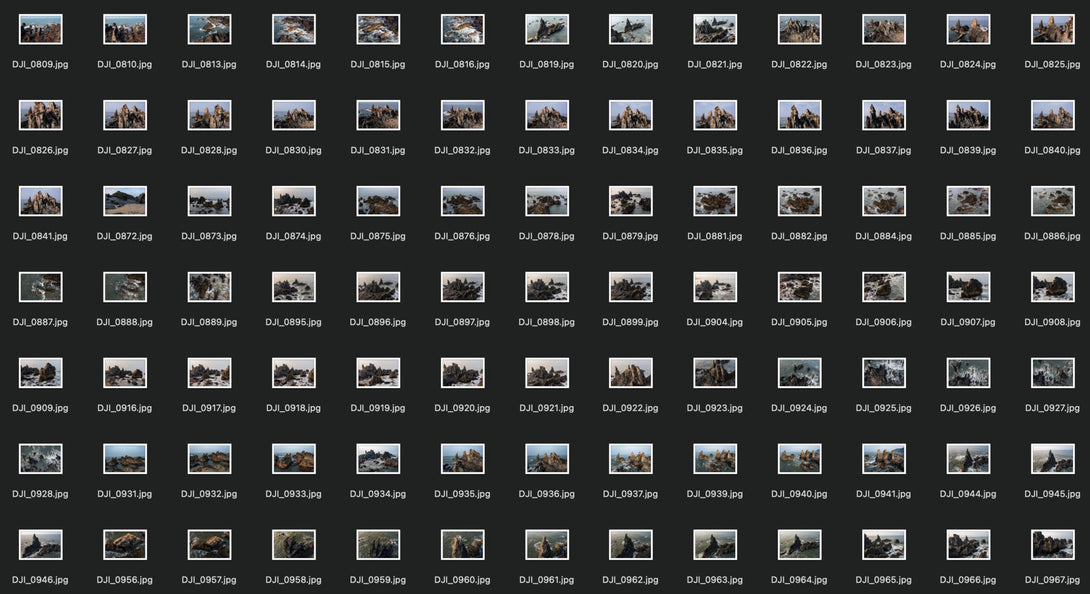Viewport: 1090px width, 594px height.
Task: Click the file name DJI_0810.jpg
Action: pos(125,64)
